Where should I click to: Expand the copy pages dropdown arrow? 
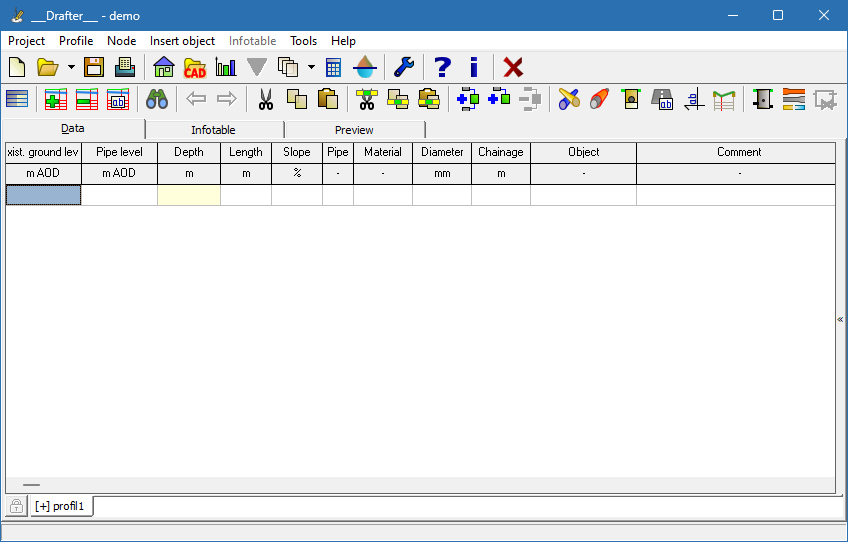point(311,68)
